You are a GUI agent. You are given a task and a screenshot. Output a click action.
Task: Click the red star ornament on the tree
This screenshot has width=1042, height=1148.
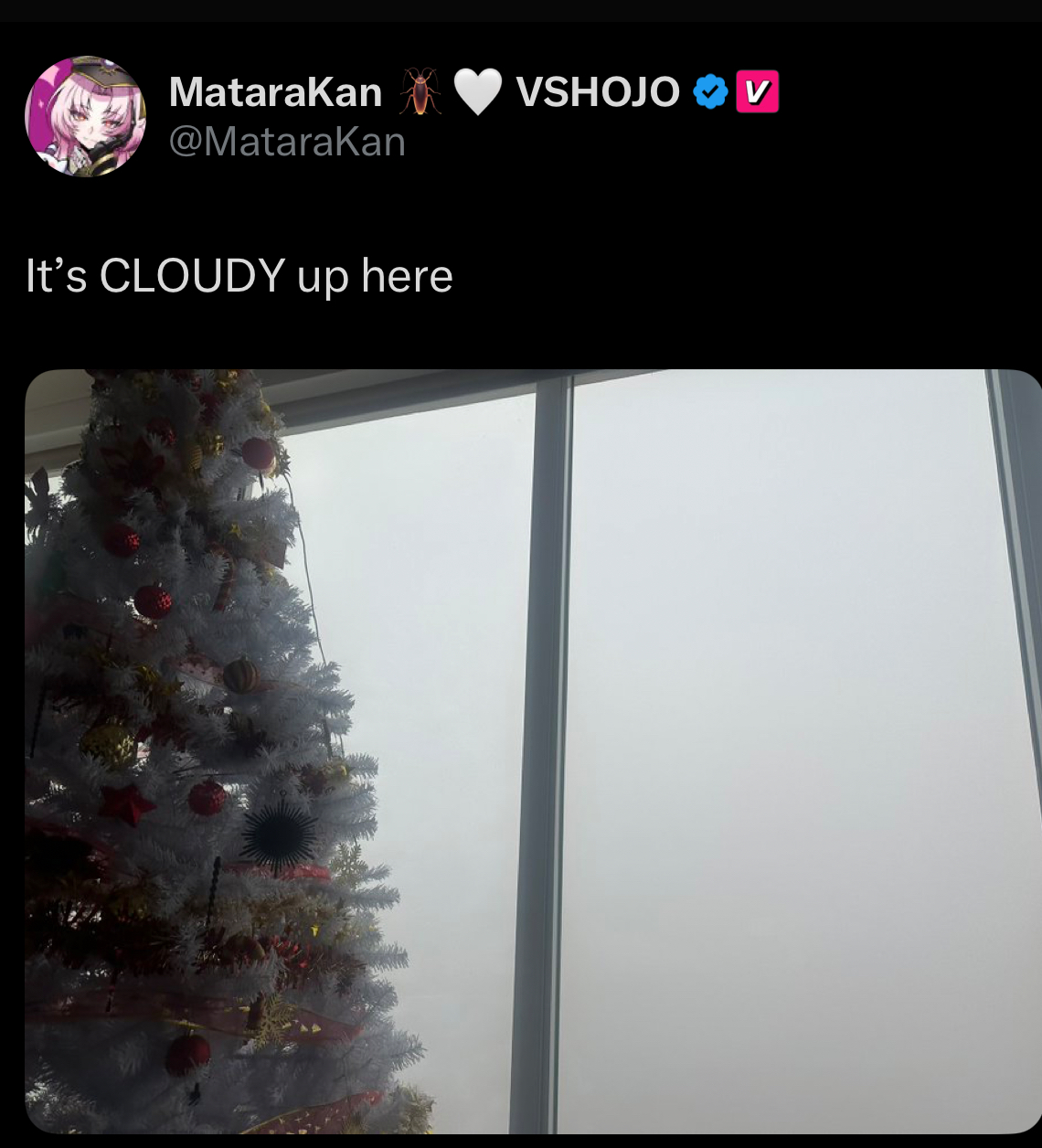tap(125, 803)
